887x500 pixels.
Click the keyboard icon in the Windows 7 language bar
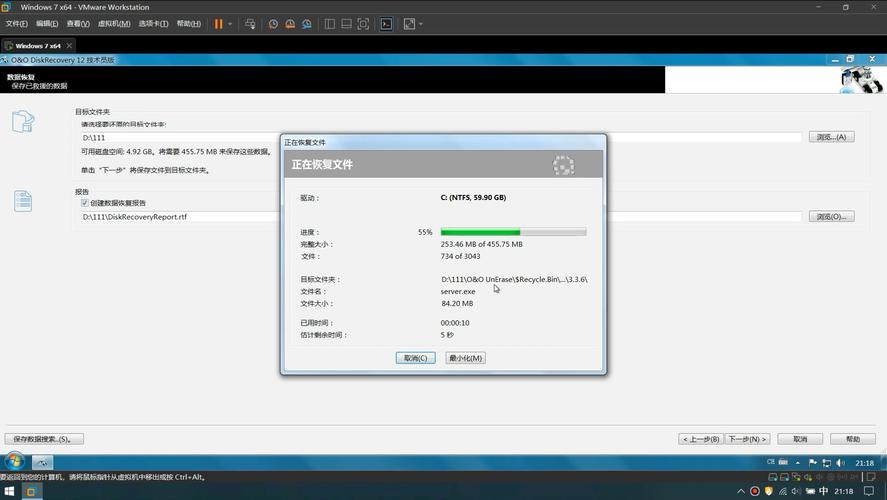pos(783,462)
